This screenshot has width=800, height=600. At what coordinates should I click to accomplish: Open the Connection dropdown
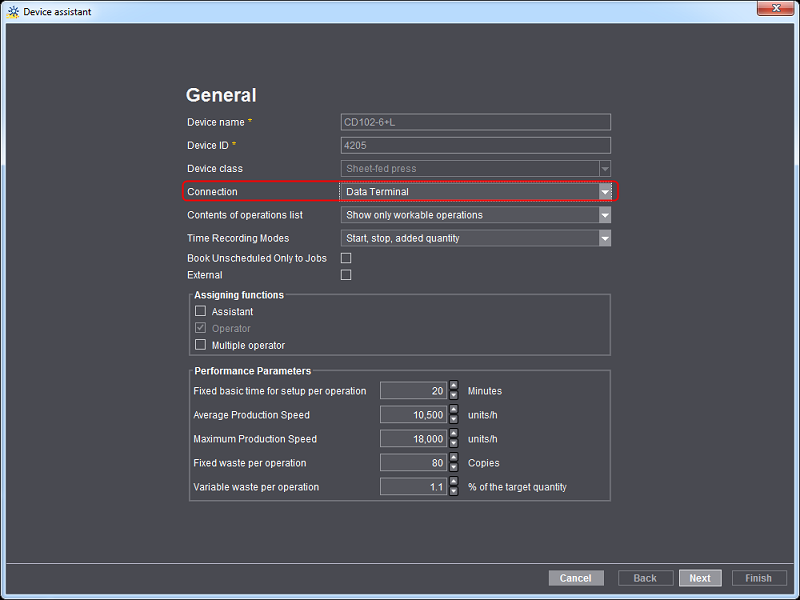coord(605,191)
